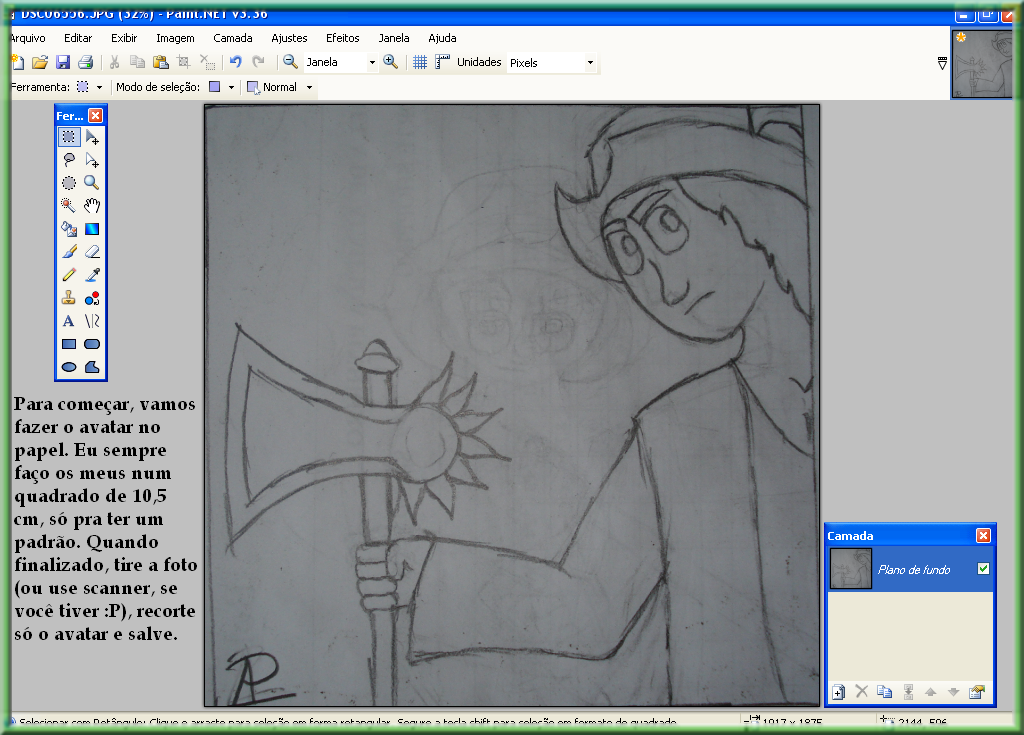Select the Magic Wand tool
Image resolution: width=1024 pixels, height=735 pixels.
[x=69, y=206]
